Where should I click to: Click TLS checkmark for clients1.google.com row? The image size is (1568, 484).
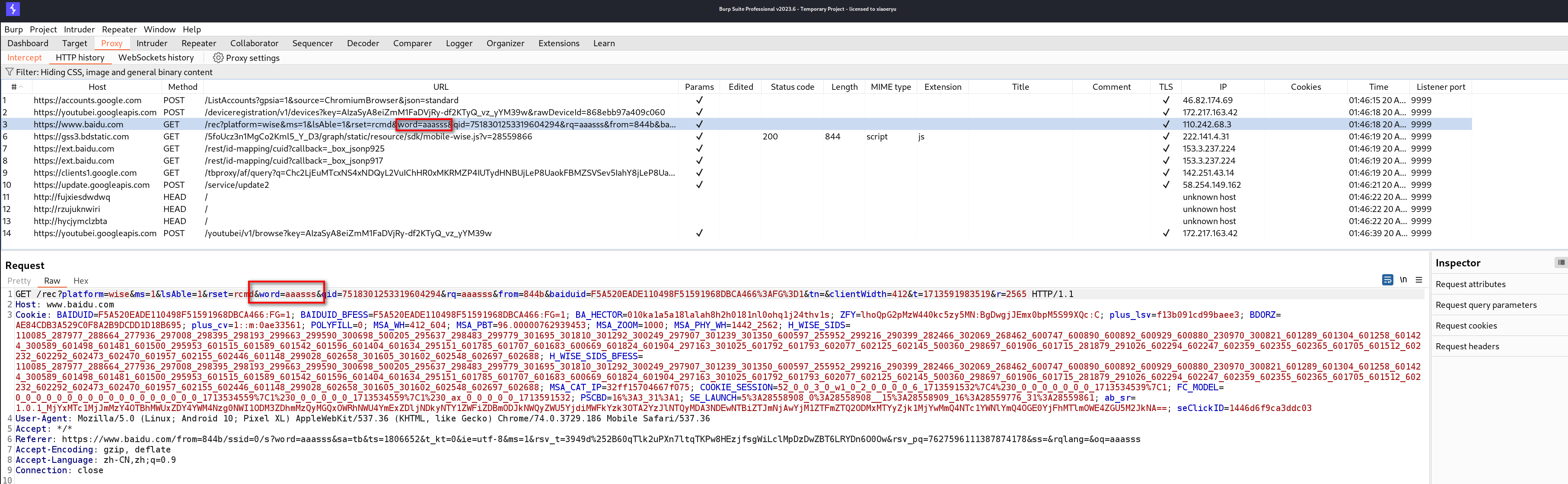[1166, 173]
